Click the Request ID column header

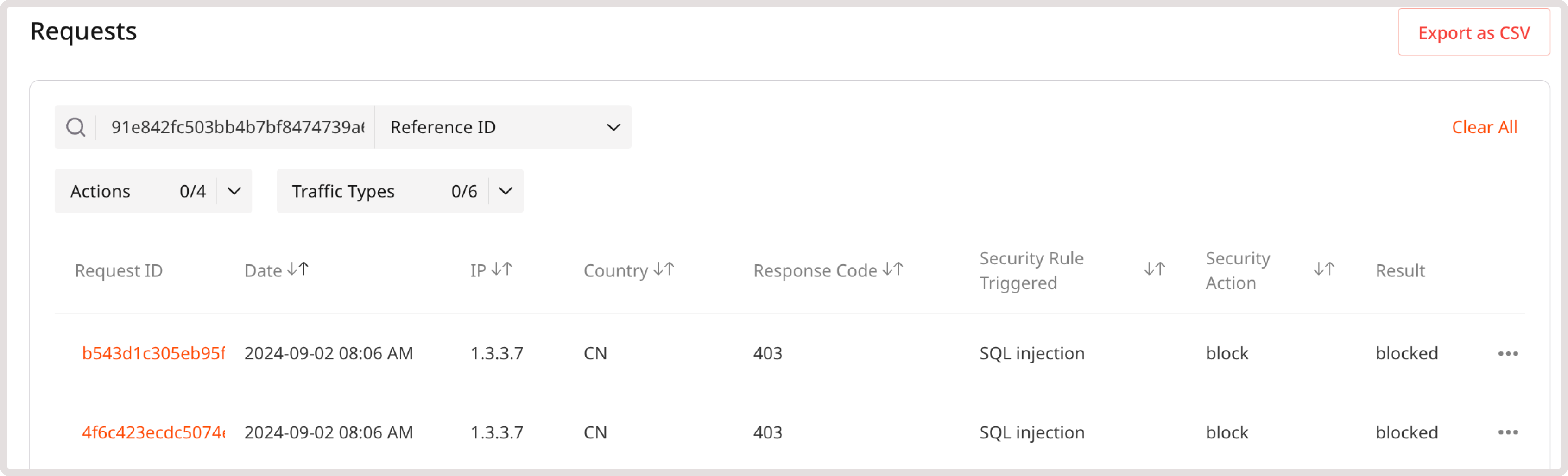[118, 270]
